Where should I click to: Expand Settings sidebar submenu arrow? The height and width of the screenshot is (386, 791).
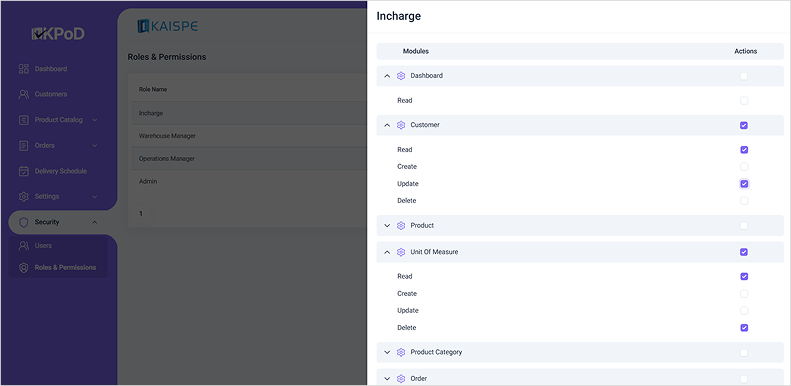[x=95, y=197]
